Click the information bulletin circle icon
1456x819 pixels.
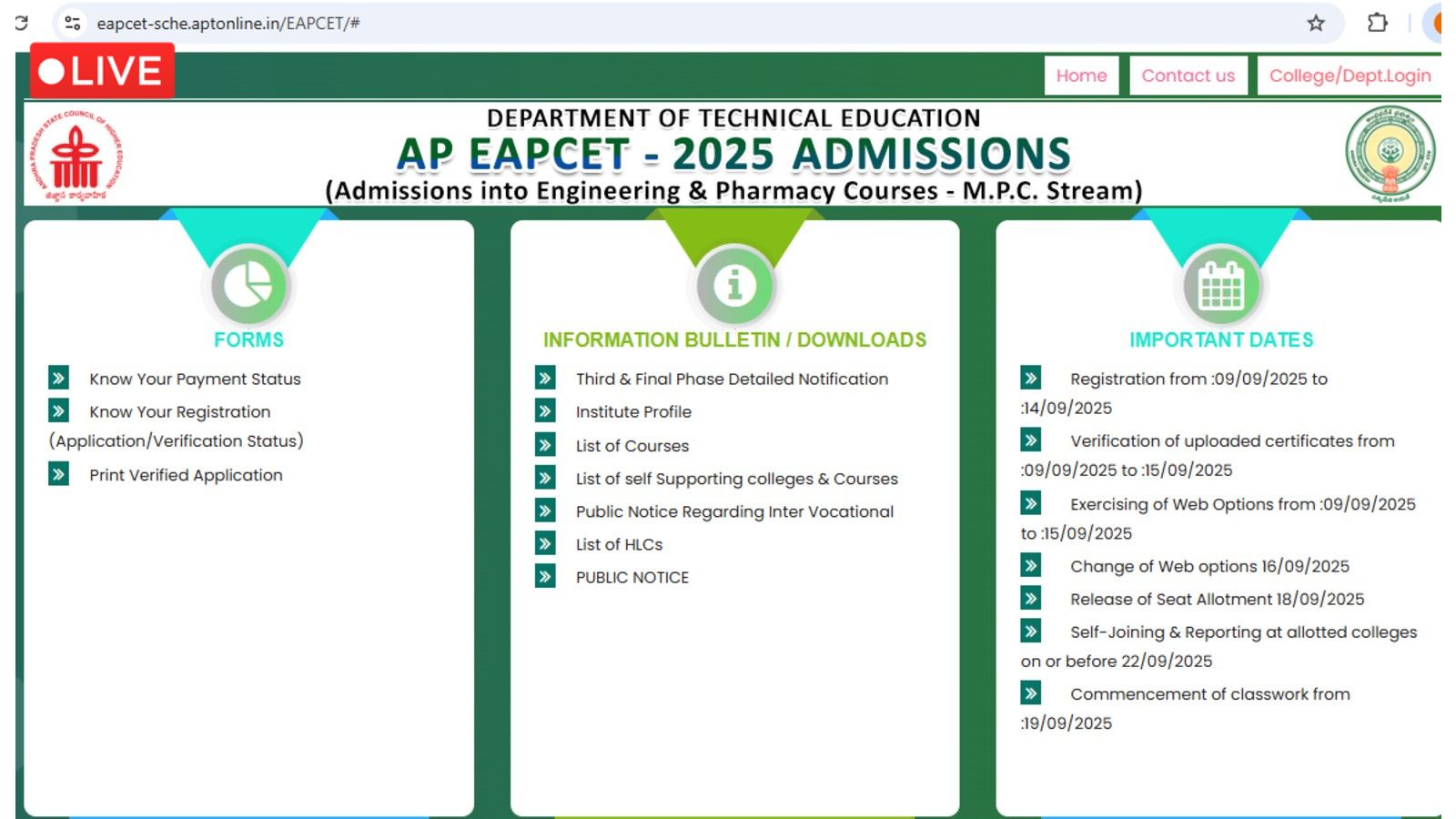734,286
